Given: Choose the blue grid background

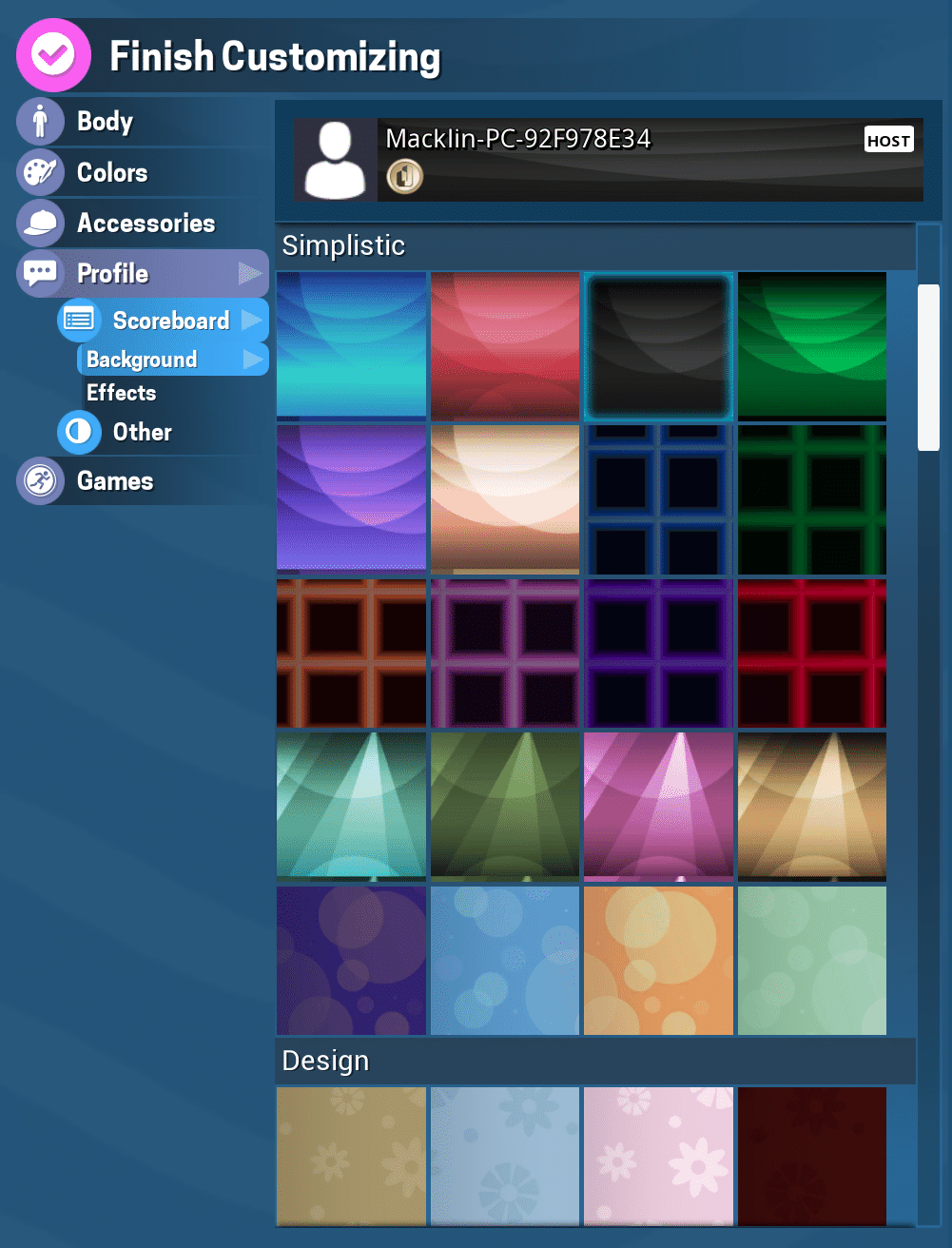Looking at the screenshot, I should coord(658,500).
